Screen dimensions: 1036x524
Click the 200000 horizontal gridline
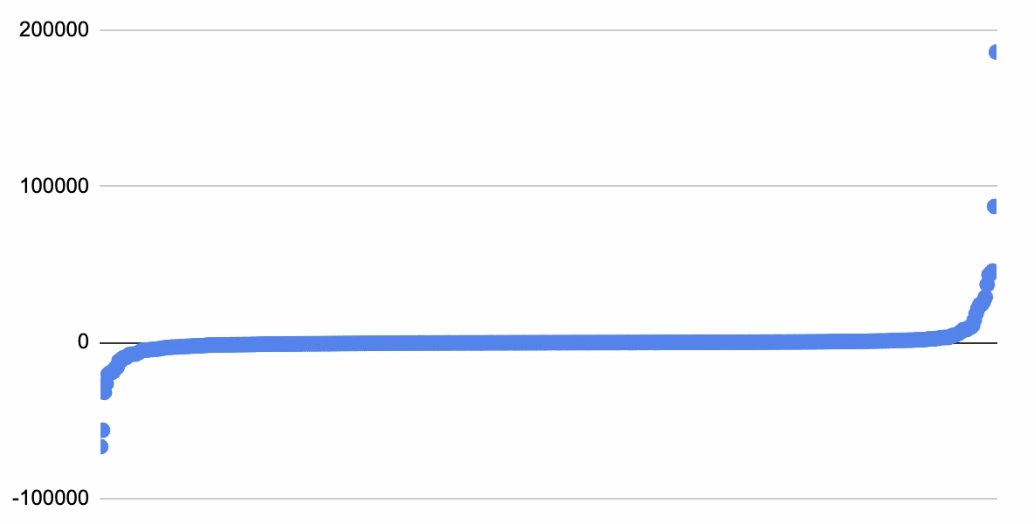(x=500, y=30)
